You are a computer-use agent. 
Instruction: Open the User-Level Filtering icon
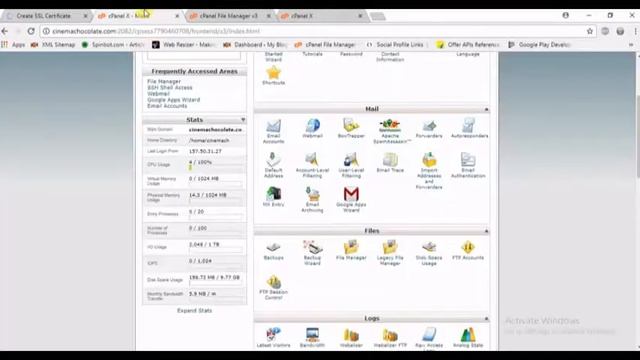351,160
